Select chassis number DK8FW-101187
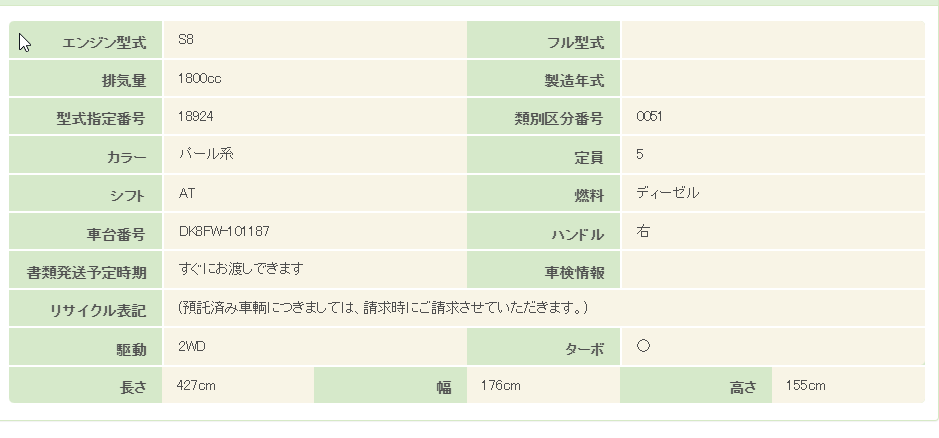 (224, 232)
